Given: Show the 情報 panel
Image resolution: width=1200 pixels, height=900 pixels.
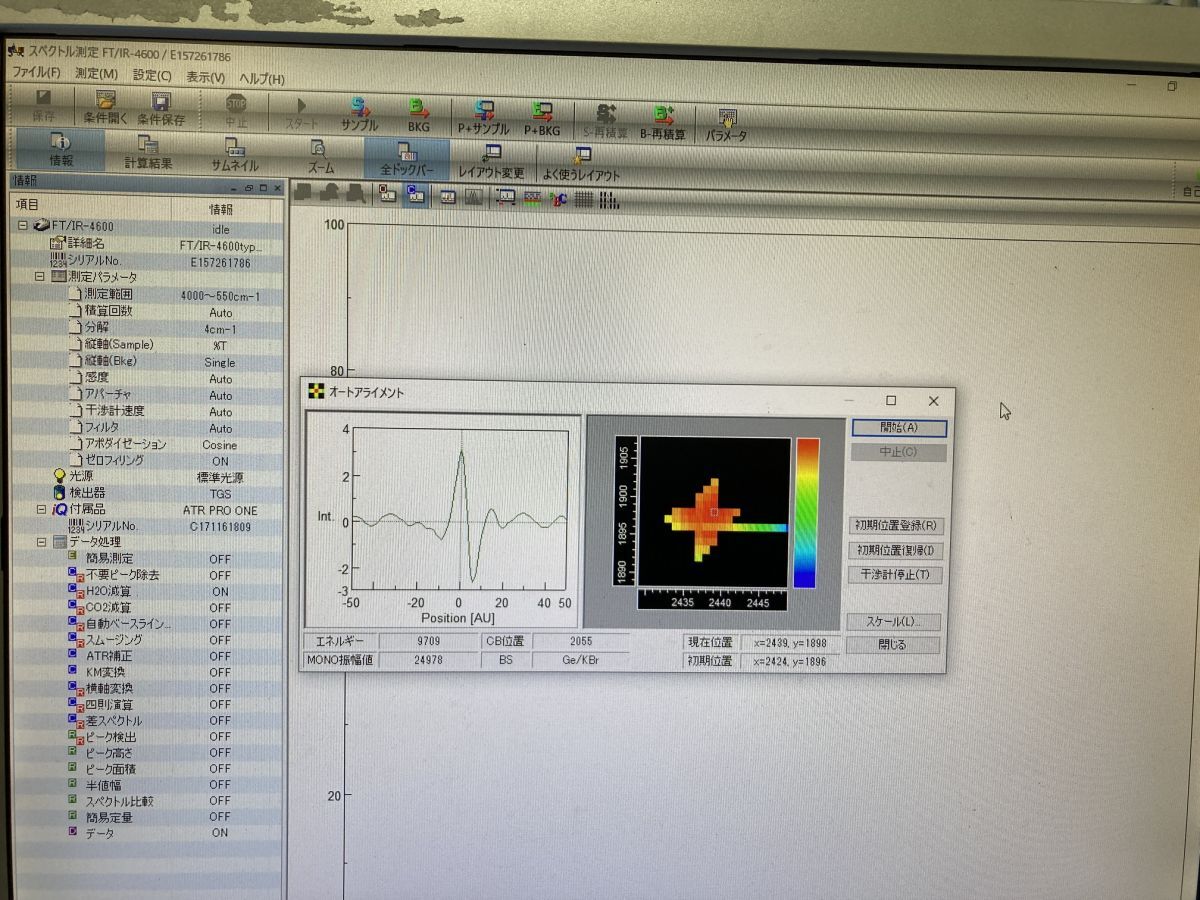Looking at the screenshot, I should pyautogui.click(x=61, y=150).
